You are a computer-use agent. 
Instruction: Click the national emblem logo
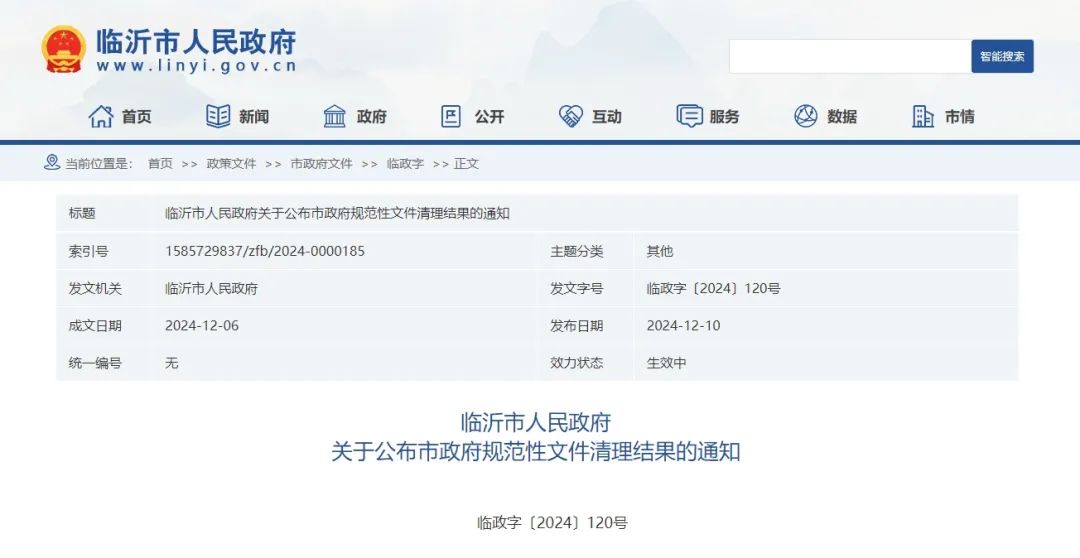tap(63, 50)
